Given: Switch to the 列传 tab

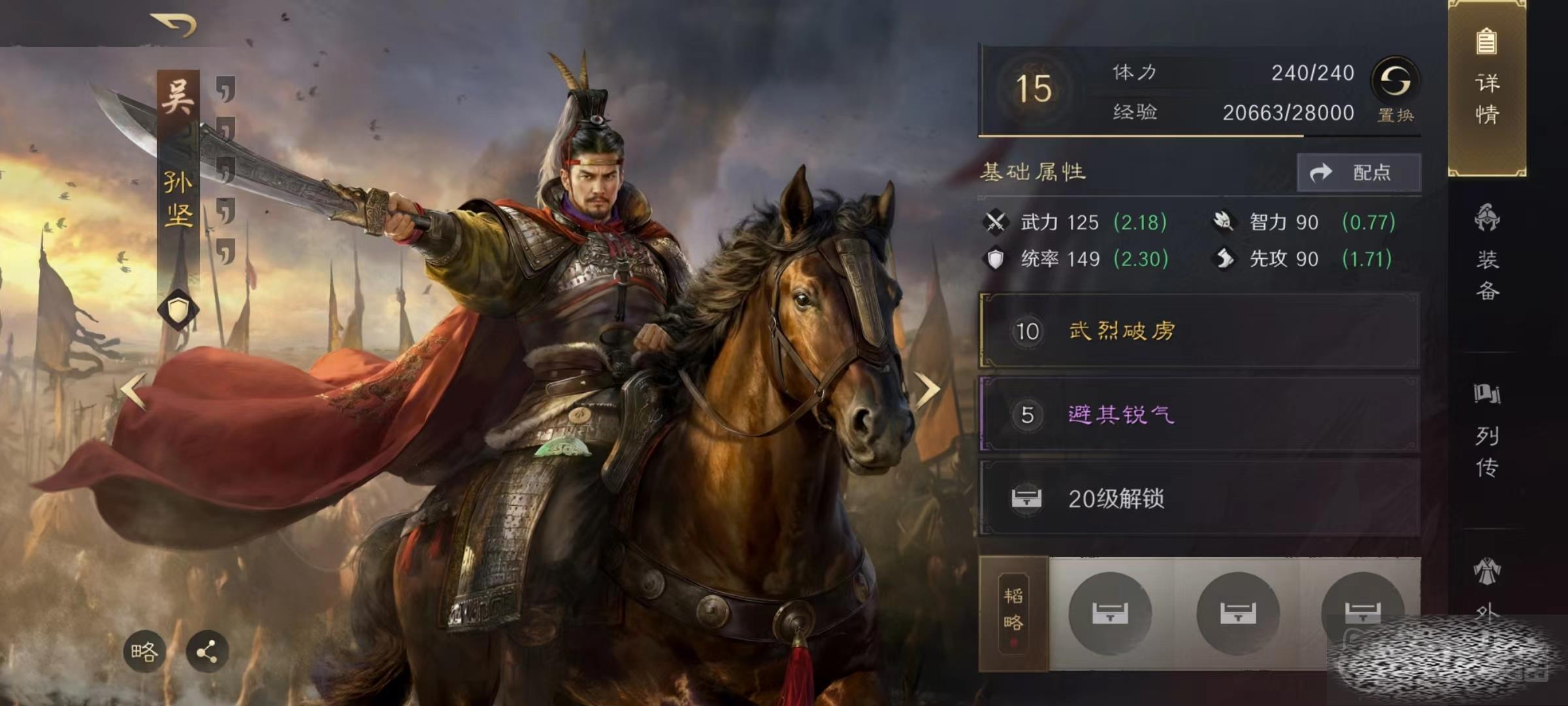Looking at the screenshot, I should (x=1487, y=430).
